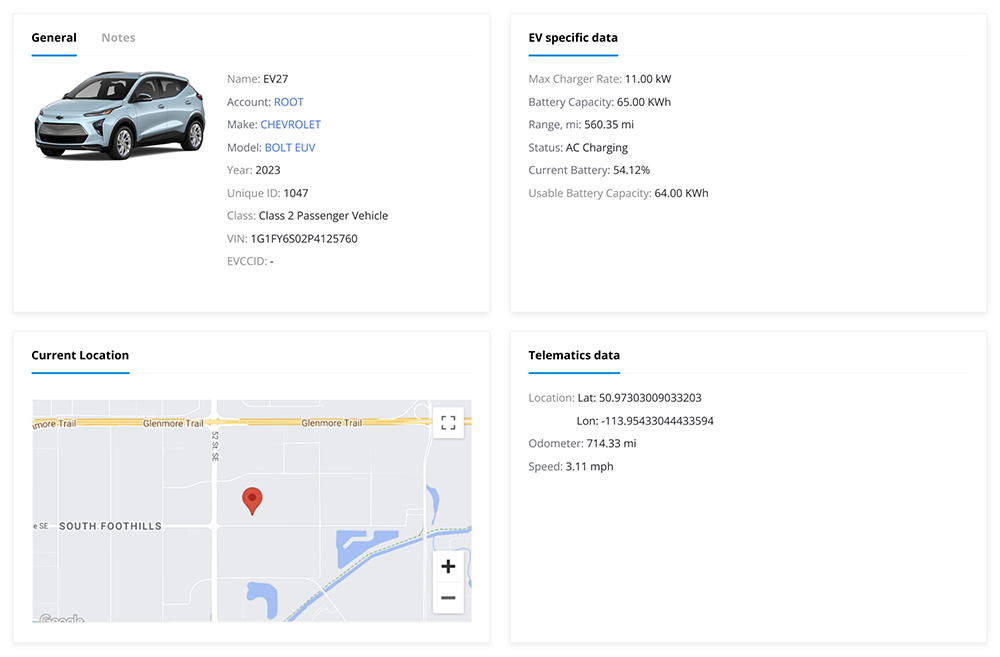Click Battery Capacity 65.00 KWh value
1000x657 pixels.
(x=643, y=102)
